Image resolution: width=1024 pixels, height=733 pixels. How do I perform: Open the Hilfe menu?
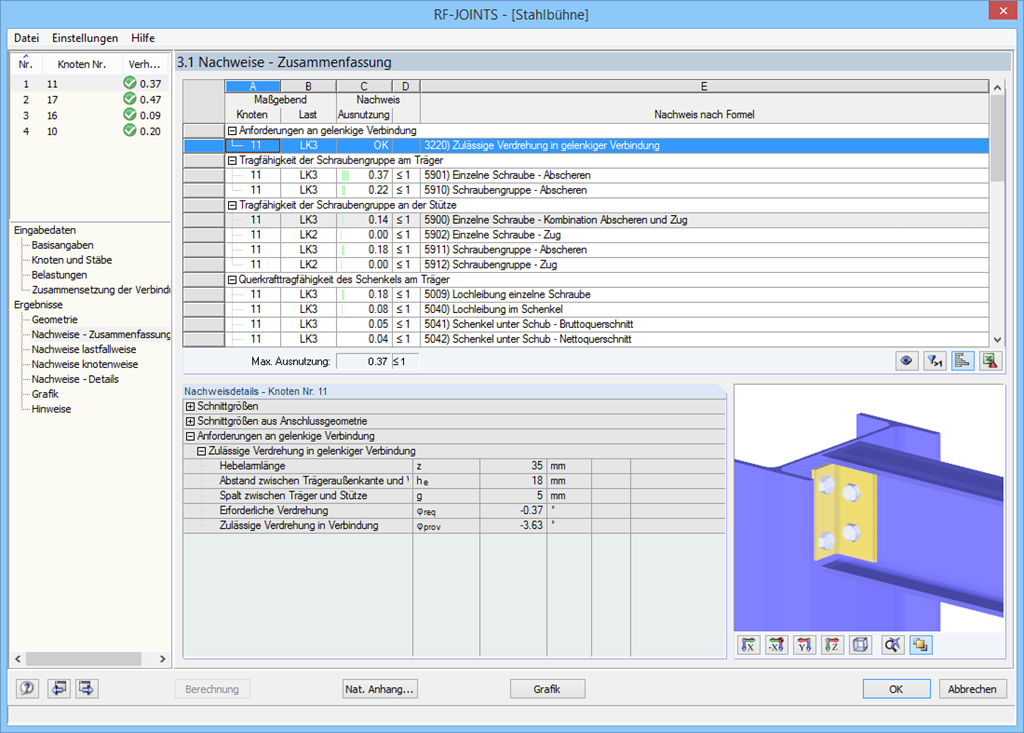142,38
